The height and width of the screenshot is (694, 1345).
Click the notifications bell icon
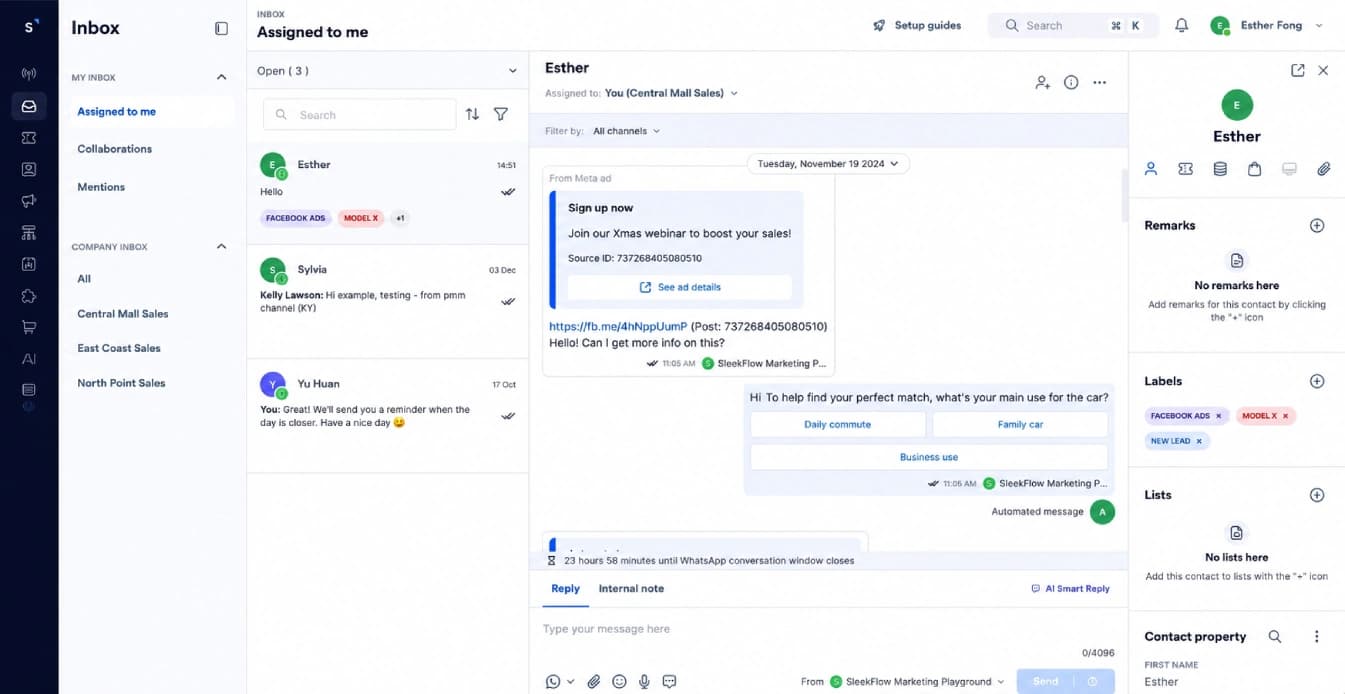pyautogui.click(x=1181, y=25)
